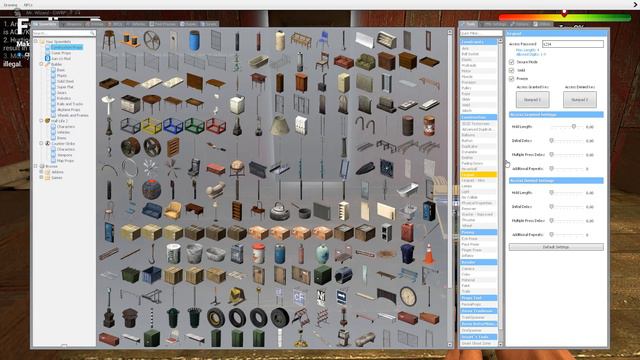The image size is (640, 360).
Task: Spawn the metal kettle prop
Action: pyautogui.click(x=280, y=211)
